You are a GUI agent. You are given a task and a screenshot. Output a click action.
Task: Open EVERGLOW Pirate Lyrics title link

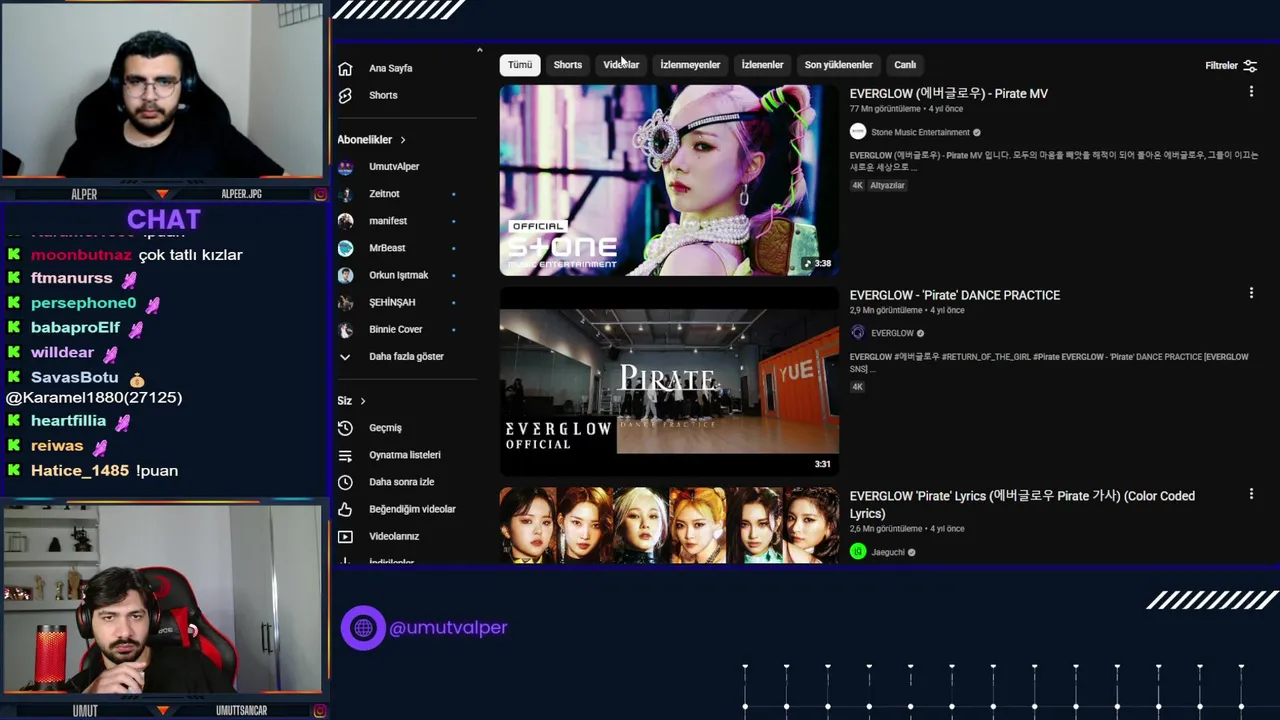[1022, 505]
